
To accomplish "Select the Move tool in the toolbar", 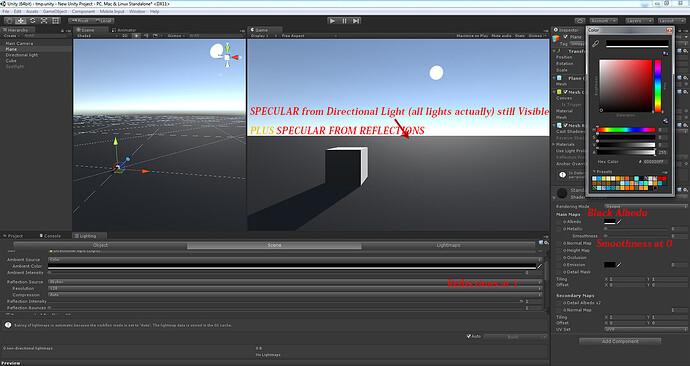I will (x=21, y=21).
